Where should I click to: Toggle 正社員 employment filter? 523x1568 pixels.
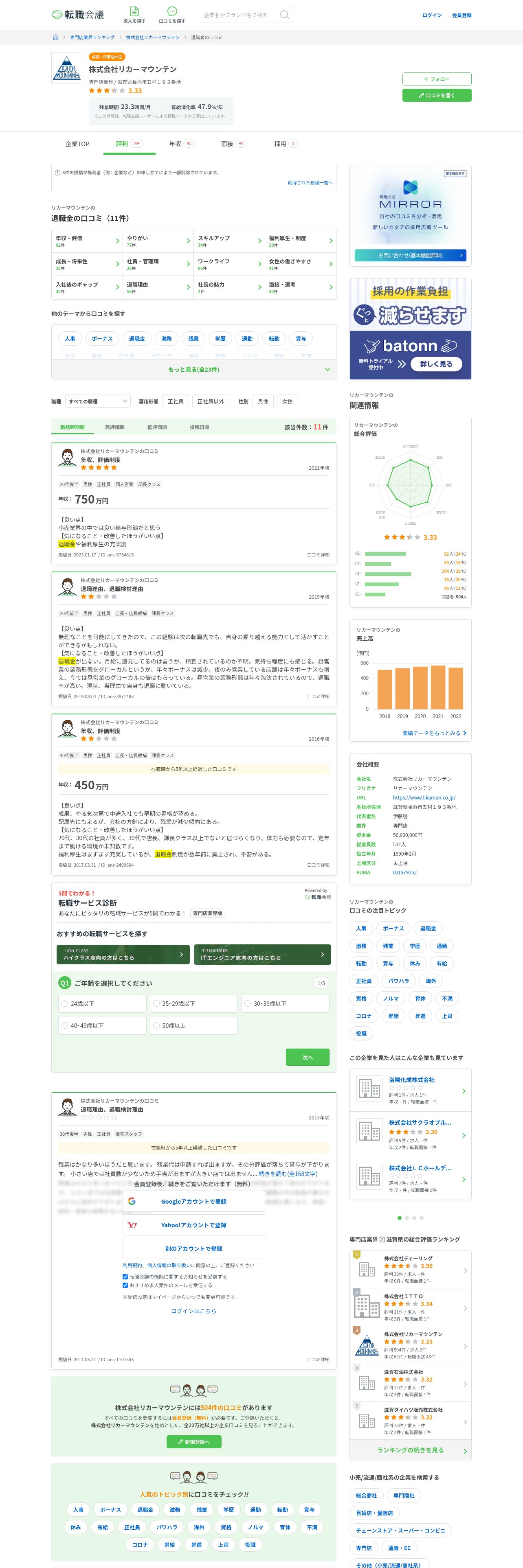[x=175, y=402]
